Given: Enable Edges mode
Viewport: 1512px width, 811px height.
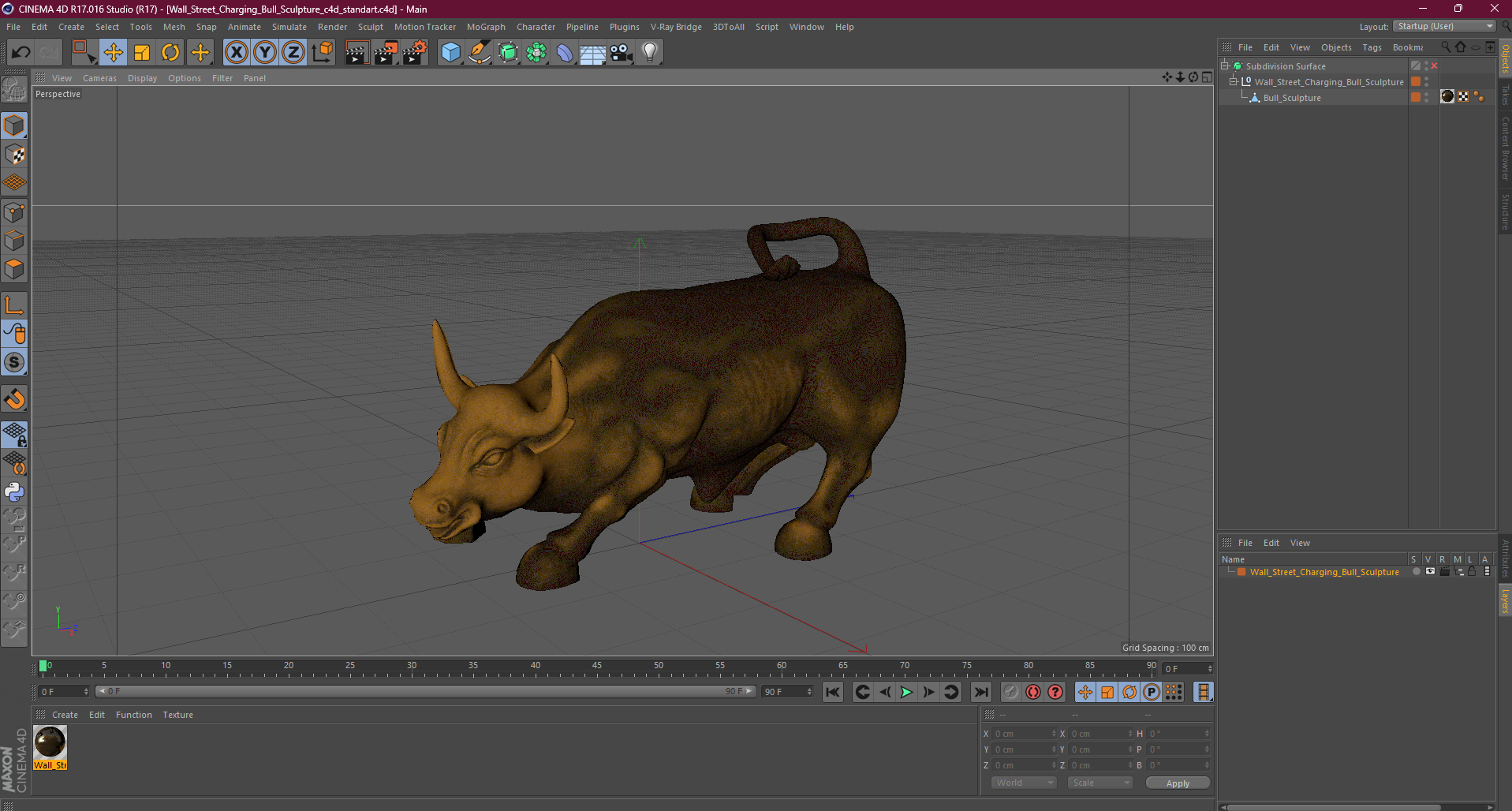Looking at the screenshot, I should 14,241.
